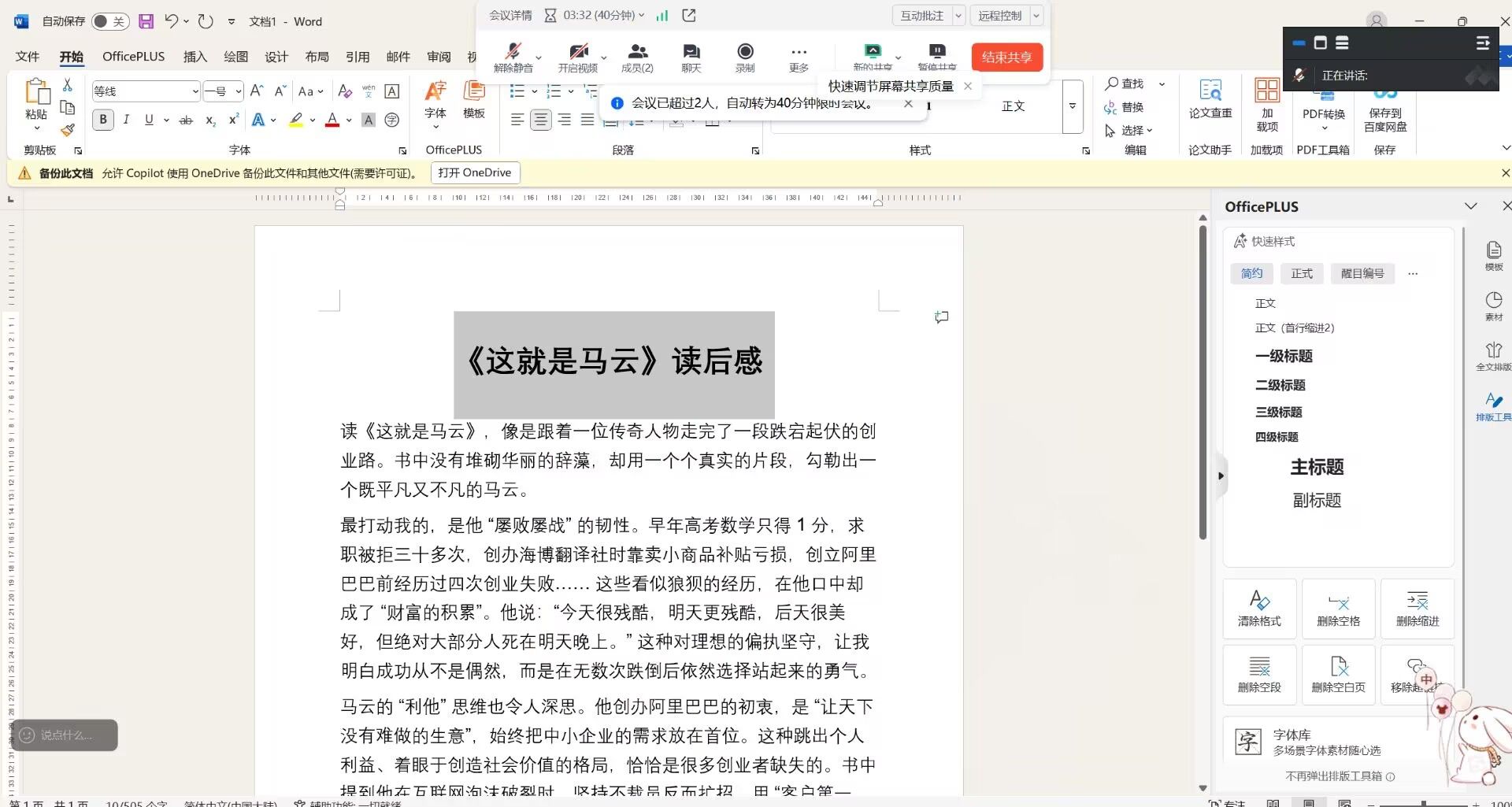Click 删除空白页 delete blank pages tool
The height and width of the screenshot is (807, 1512).
[x=1338, y=675]
